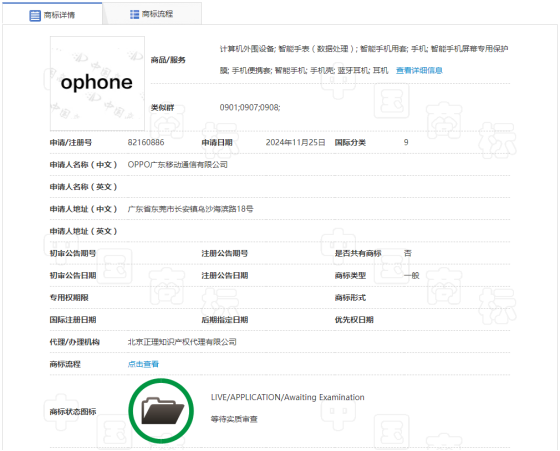560x451 pixels.
Task: Click the 类似群 label
Action: 162,107
